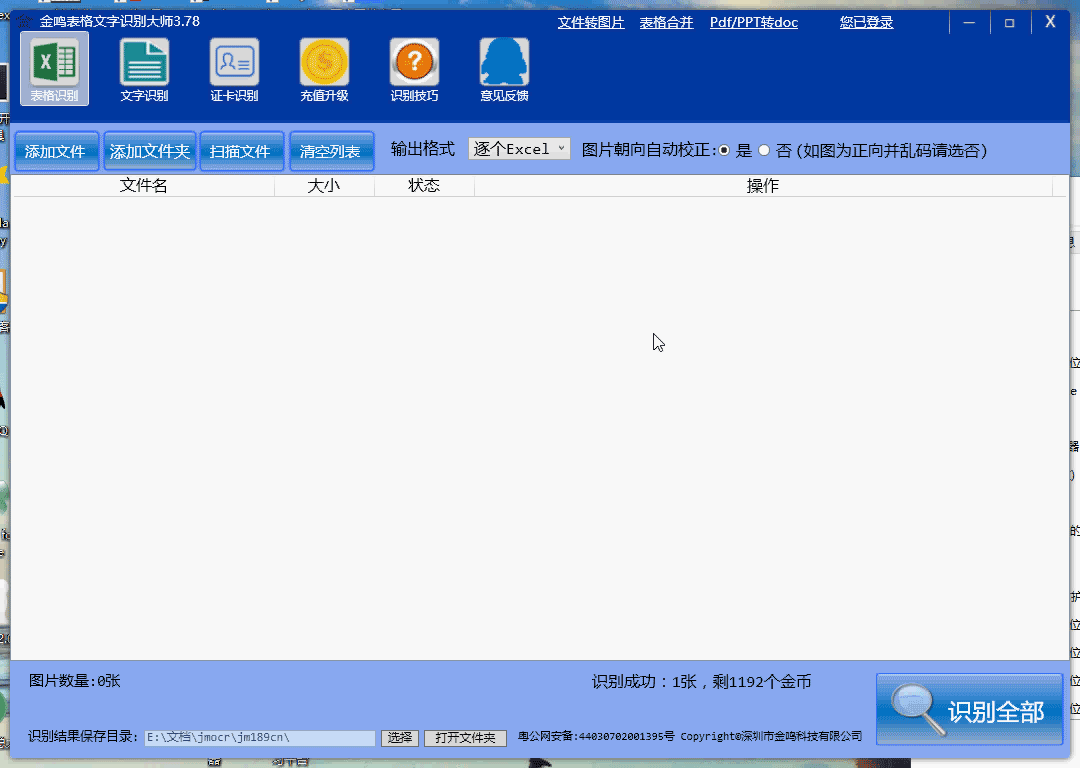Screen dimensions: 1080x768
Task: Open the 证卡识别 ID card recognition tool
Action: [234, 70]
